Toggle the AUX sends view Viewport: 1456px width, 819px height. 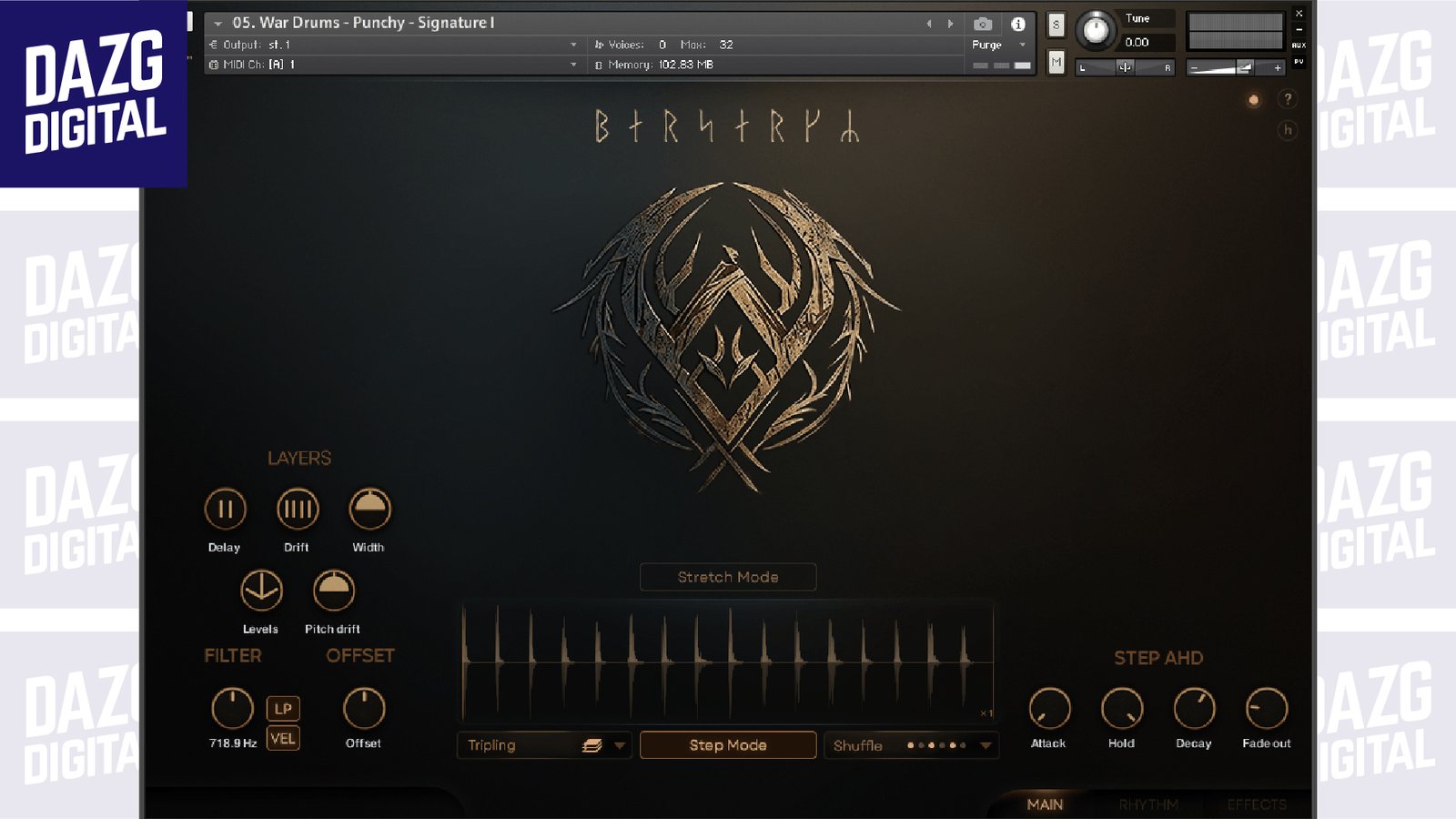point(1299,45)
